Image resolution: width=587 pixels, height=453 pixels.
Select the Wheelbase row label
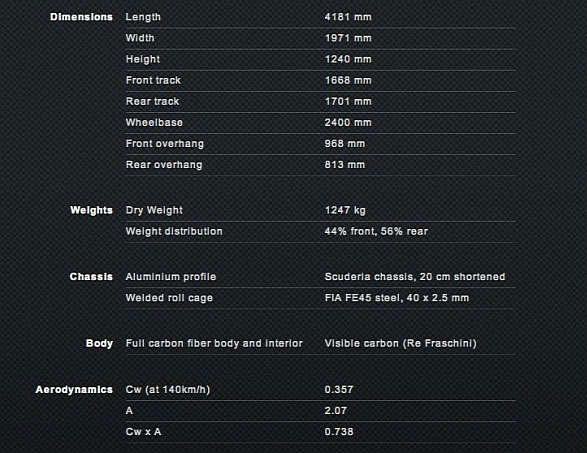pos(154,122)
